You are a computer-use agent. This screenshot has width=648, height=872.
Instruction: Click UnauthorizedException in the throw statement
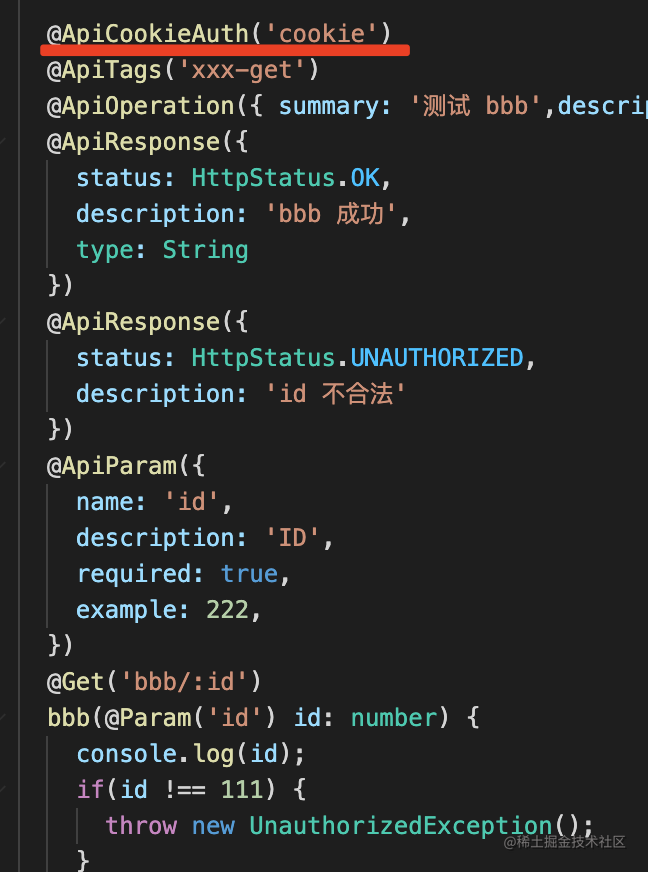click(400, 826)
